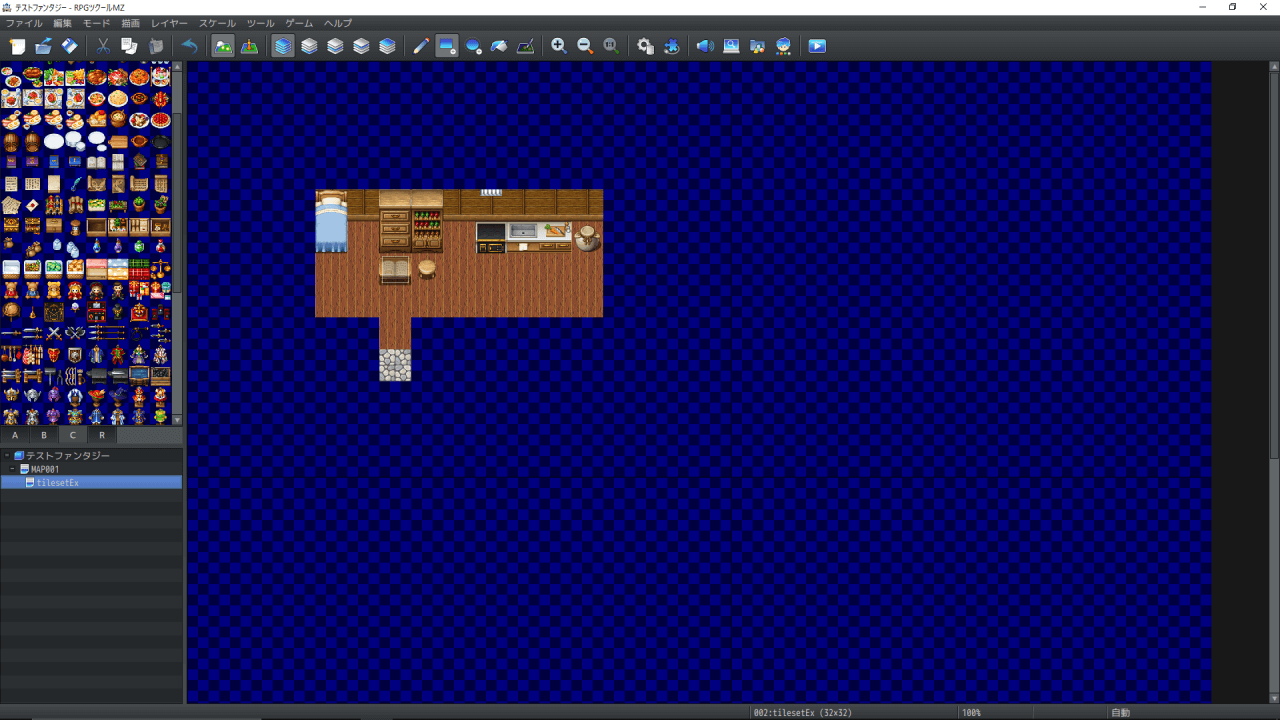Switch to Event editing mode
1280x720 pixels.
click(249, 46)
